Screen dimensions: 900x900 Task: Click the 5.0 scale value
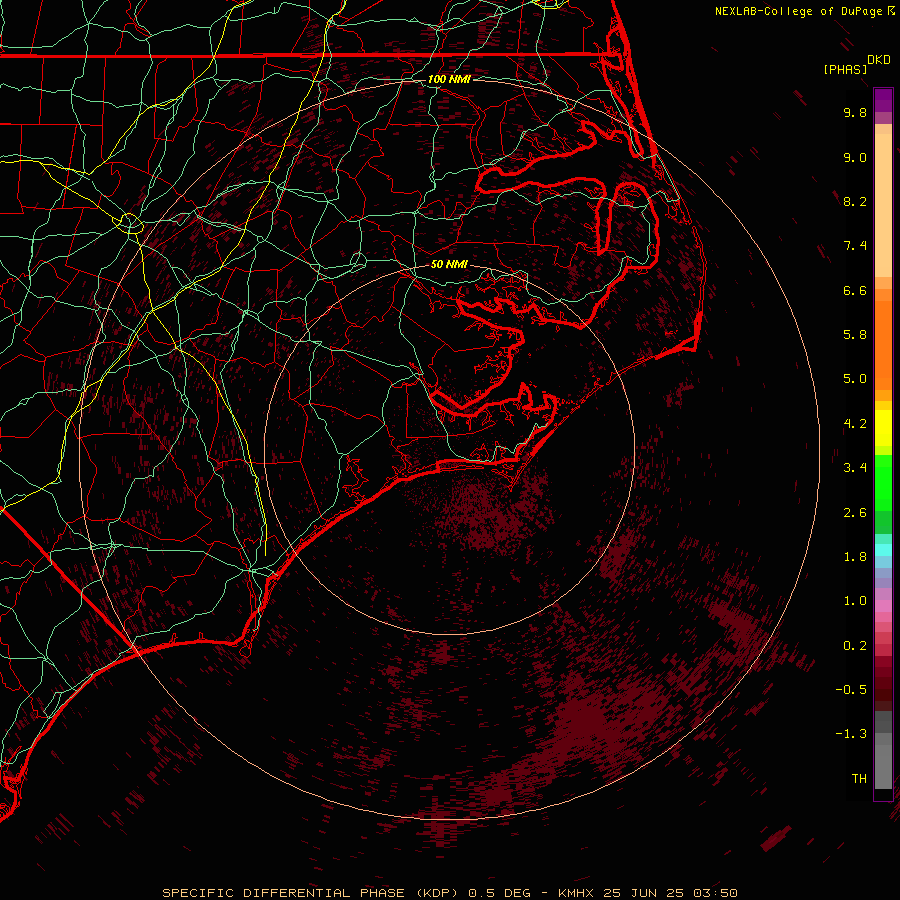pos(855,379)
